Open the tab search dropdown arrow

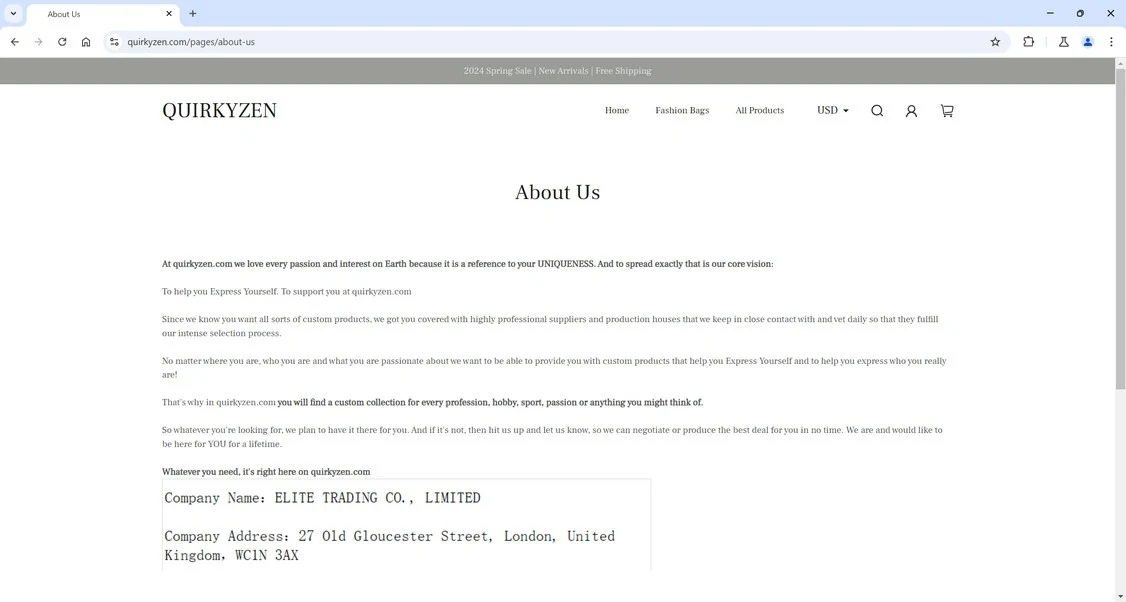tap(13, 14)
